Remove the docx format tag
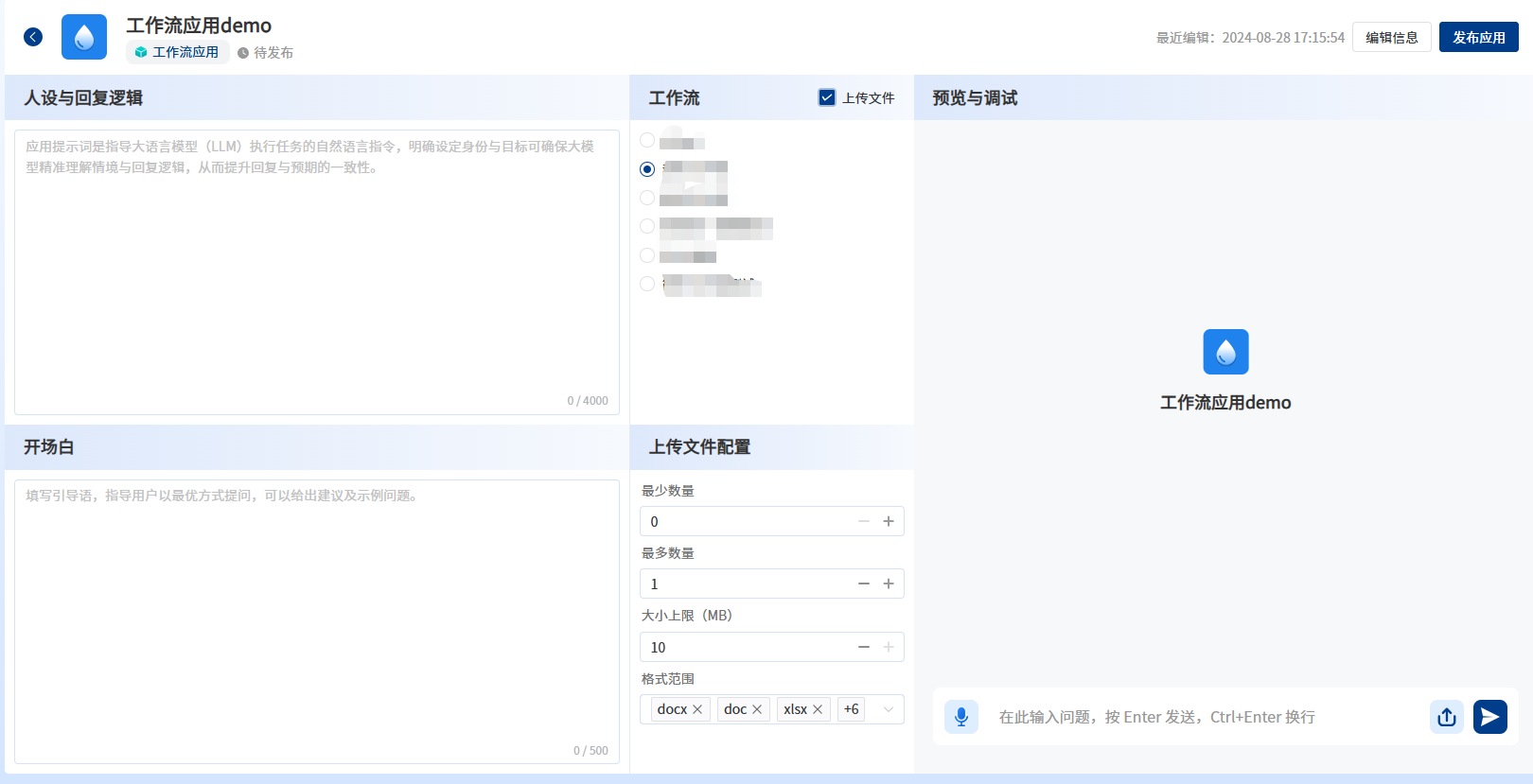 [697, 709]
